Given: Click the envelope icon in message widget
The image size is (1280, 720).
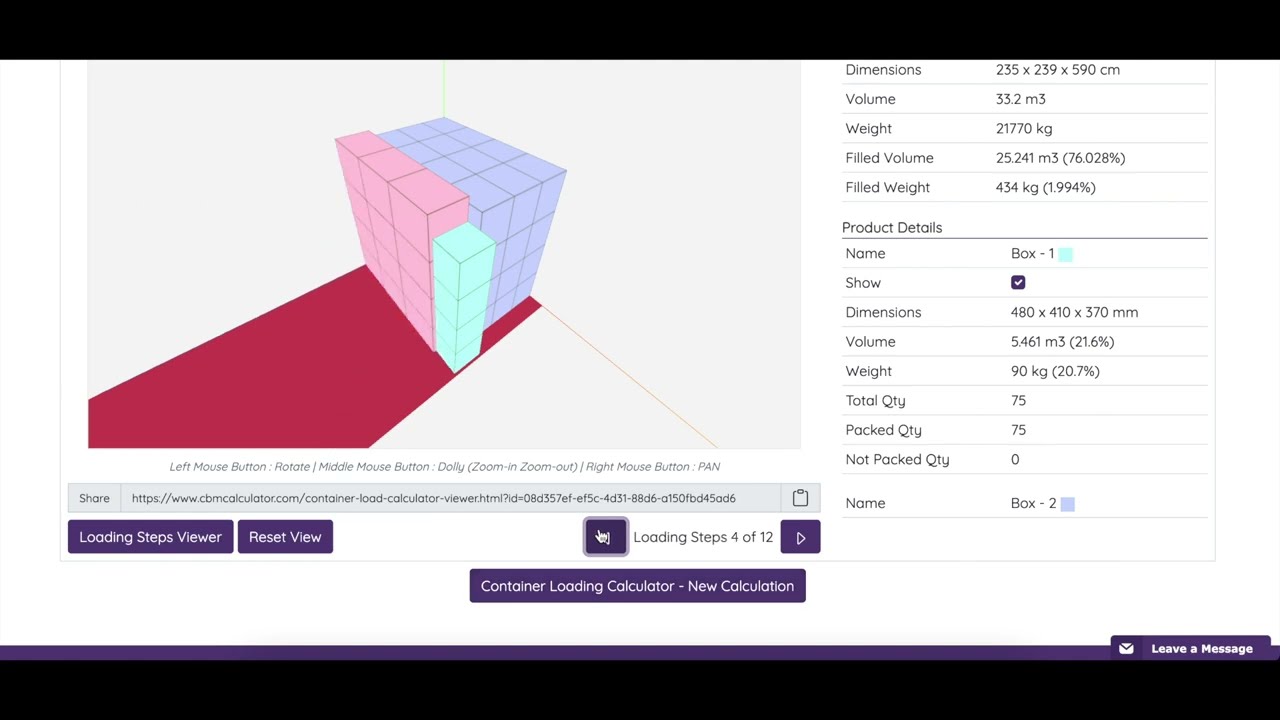Looking at the screenshot, I should coord(1126,648).
